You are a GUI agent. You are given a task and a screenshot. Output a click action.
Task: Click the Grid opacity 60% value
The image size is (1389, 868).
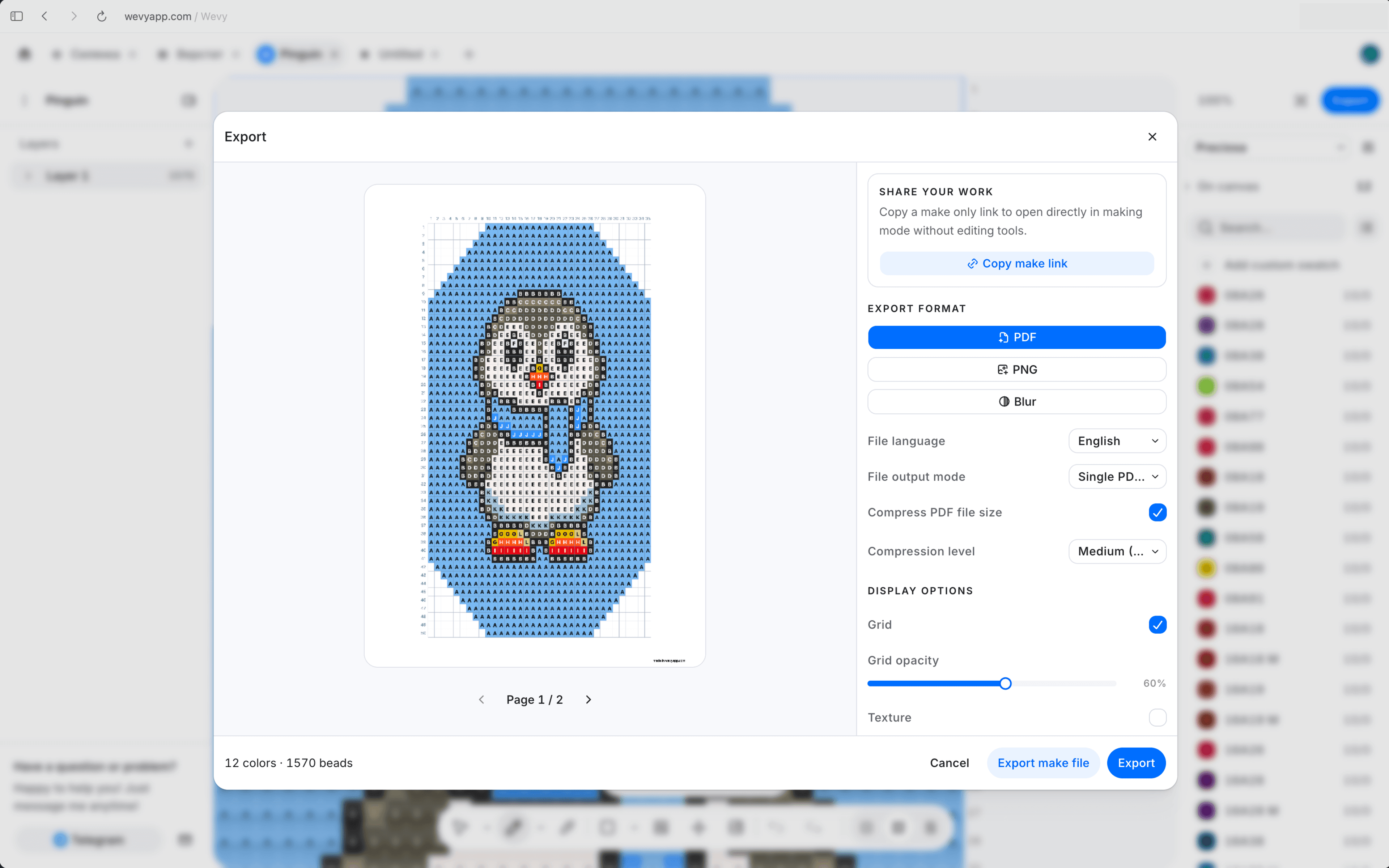coord(1154,683)
